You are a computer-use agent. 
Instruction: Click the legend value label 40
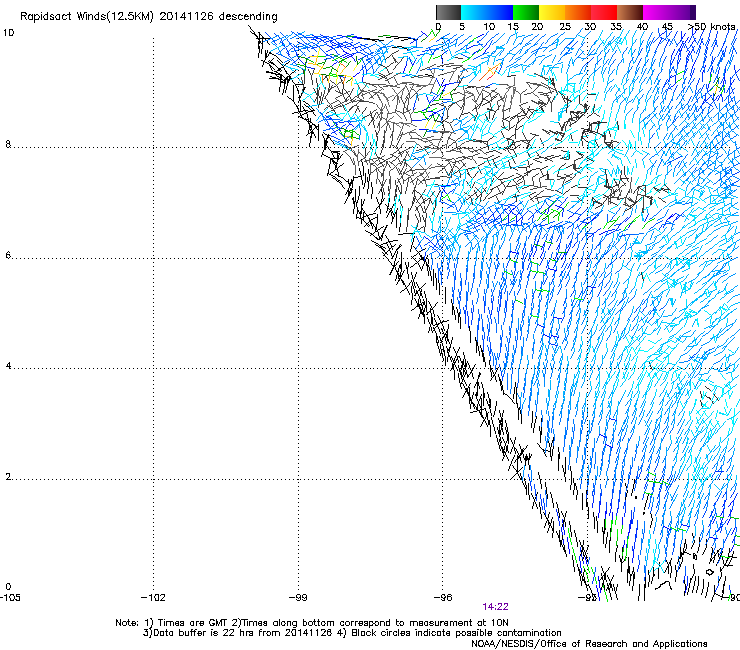click(642, 26)
